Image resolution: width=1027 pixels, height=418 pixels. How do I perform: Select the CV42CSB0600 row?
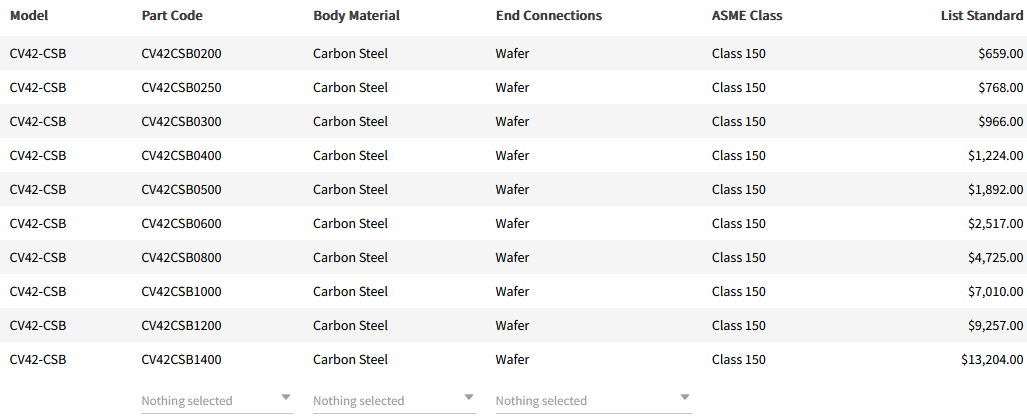pos(181,223)
